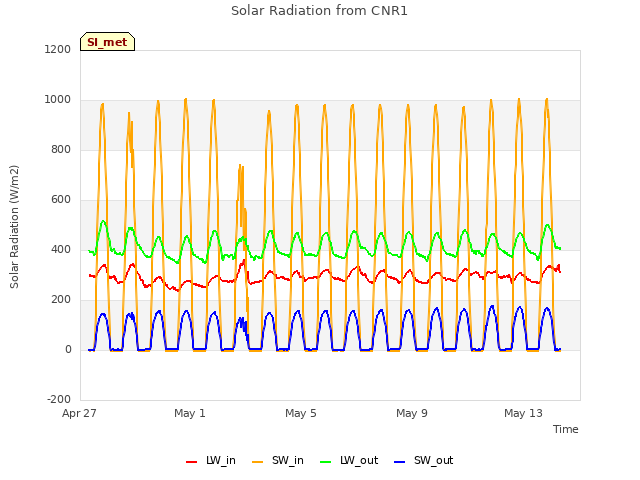Screen dimensions: 640x480
Task: Click the 600 y-axis tick label
Action: (x=61, y=200)
